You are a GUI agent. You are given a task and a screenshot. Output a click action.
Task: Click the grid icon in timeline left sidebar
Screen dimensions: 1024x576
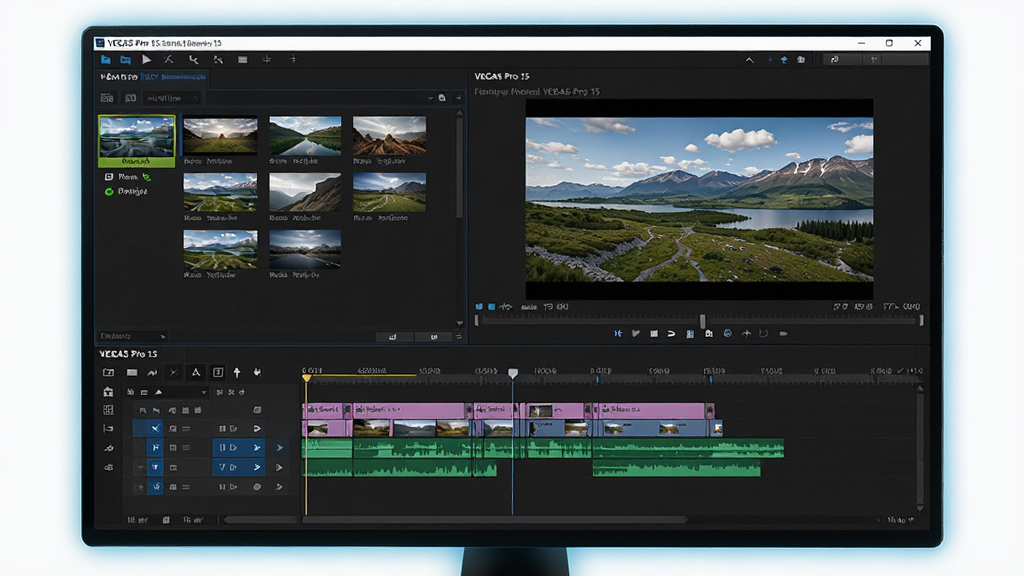coord(108,410)
